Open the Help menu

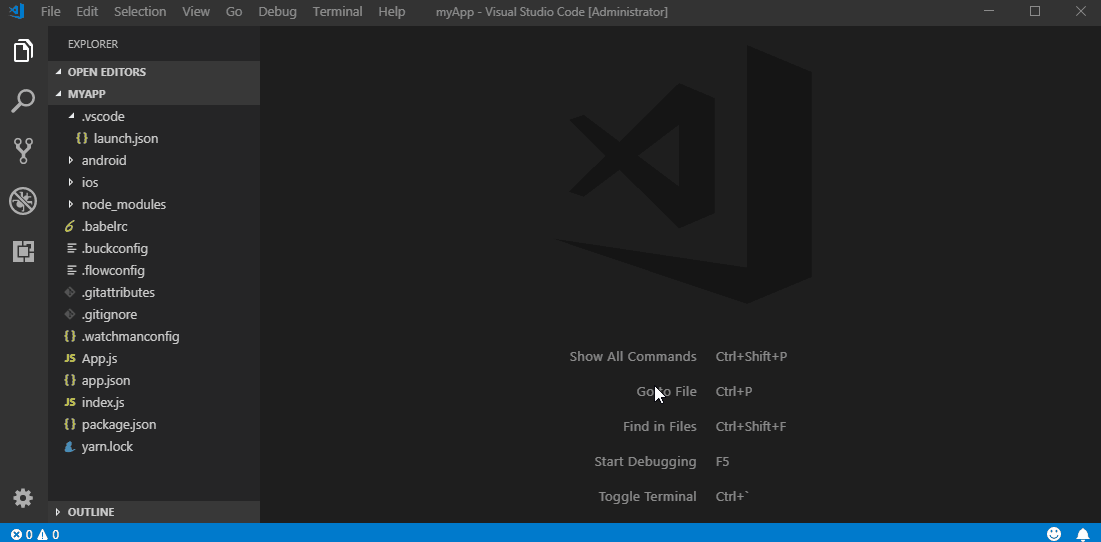tap(392, 12)
